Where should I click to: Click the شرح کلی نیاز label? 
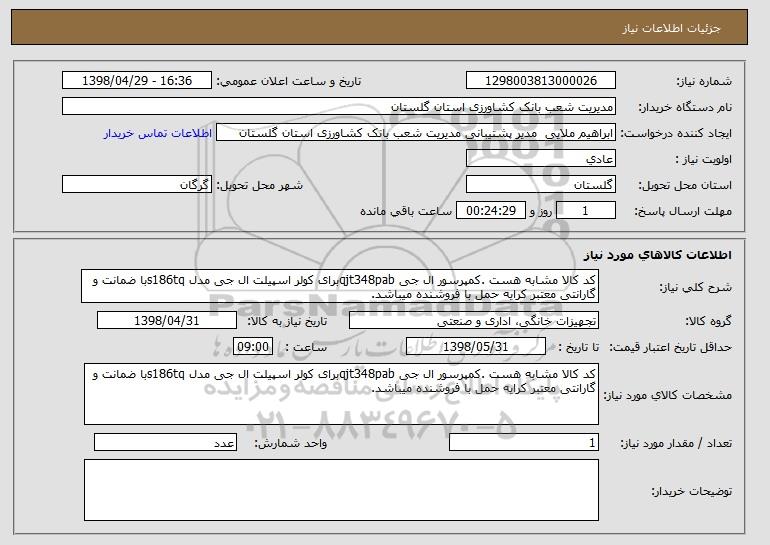pos(695,287)
